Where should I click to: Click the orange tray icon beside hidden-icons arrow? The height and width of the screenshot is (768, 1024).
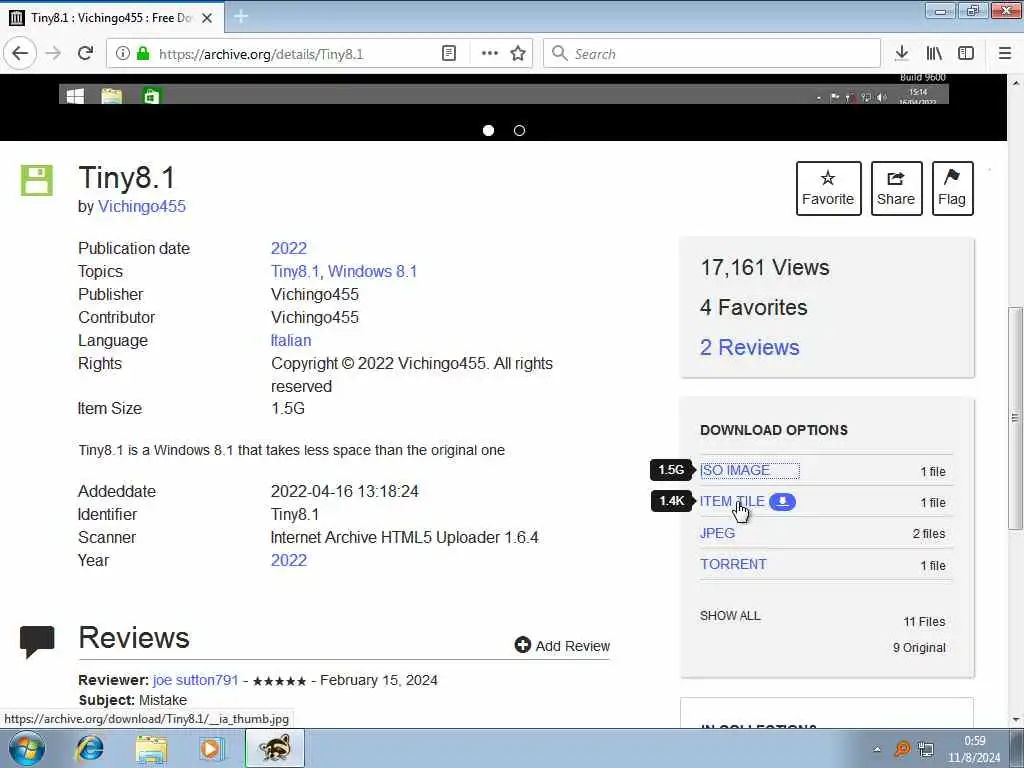click(902, 749)
